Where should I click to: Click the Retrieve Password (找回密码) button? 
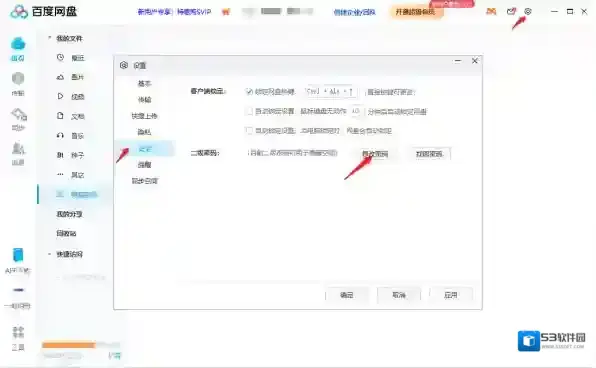pyautogui.click(x=429, y=154)
